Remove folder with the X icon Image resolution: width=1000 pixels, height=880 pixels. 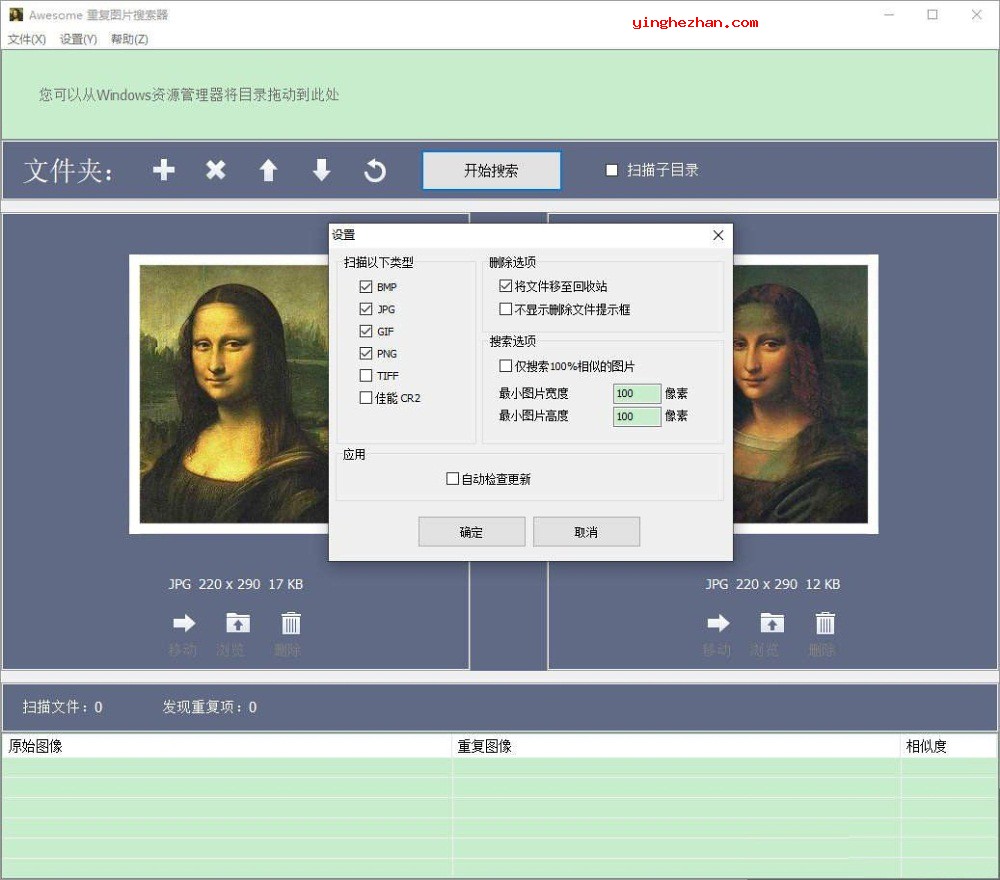tap(216, 170)
